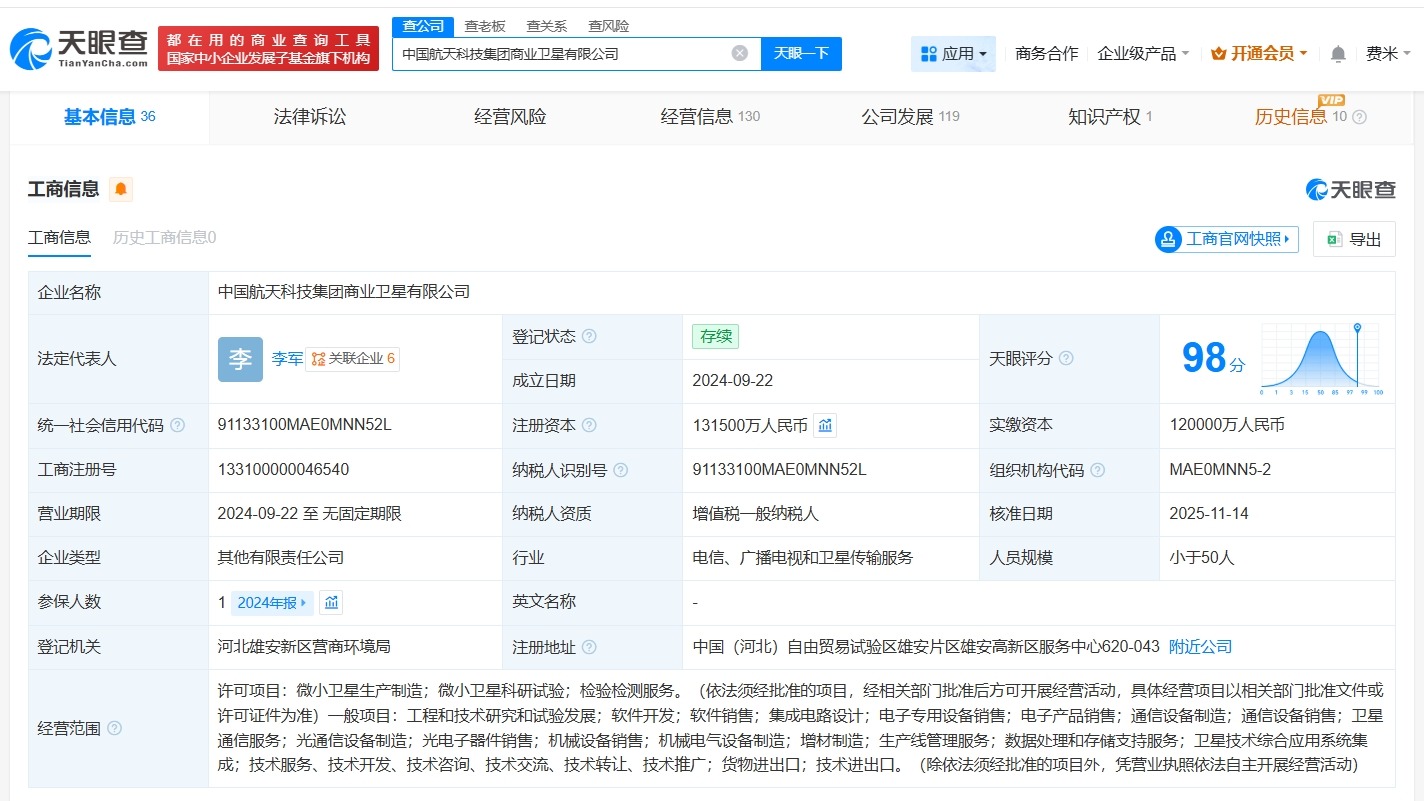Open the 费米 account dropdown

pos(1385,54)
